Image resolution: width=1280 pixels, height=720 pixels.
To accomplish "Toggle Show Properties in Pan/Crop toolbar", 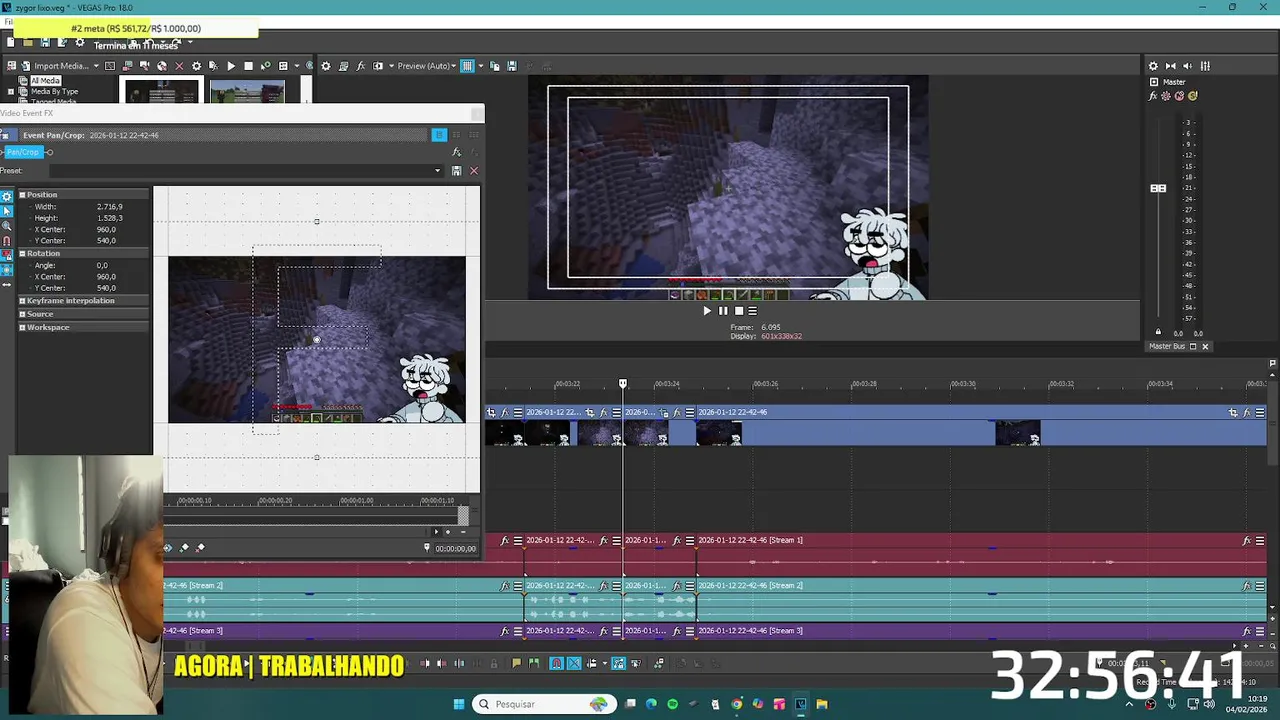I will [x=7, y=196].
